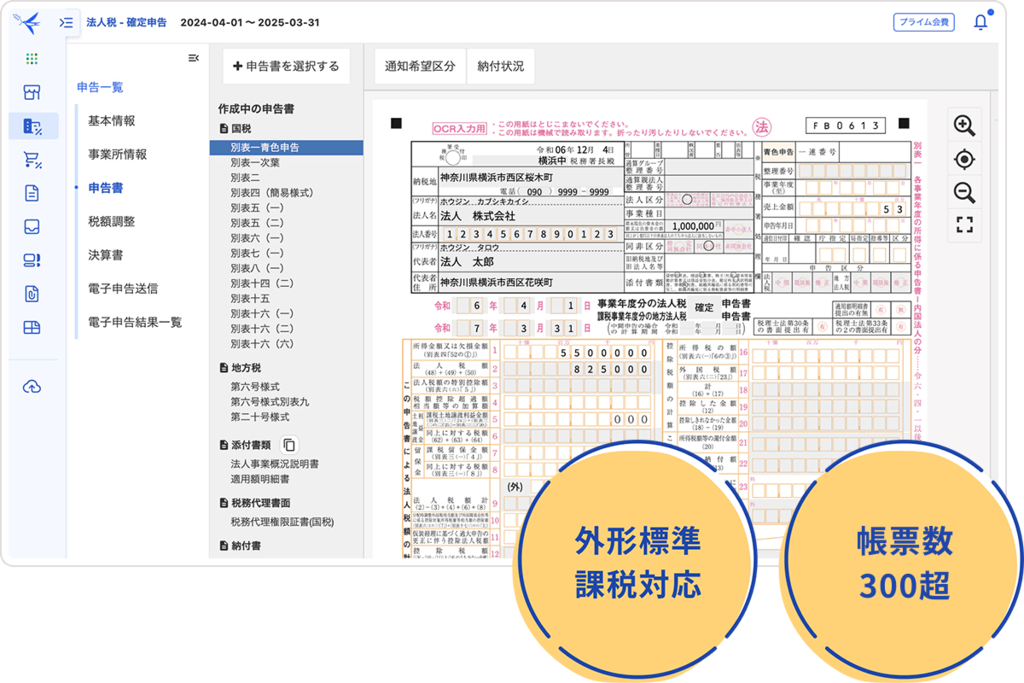The image size is (1024, 683).
Task: Switch to the 納付状況 tab
Action: [x=500, y=67]
